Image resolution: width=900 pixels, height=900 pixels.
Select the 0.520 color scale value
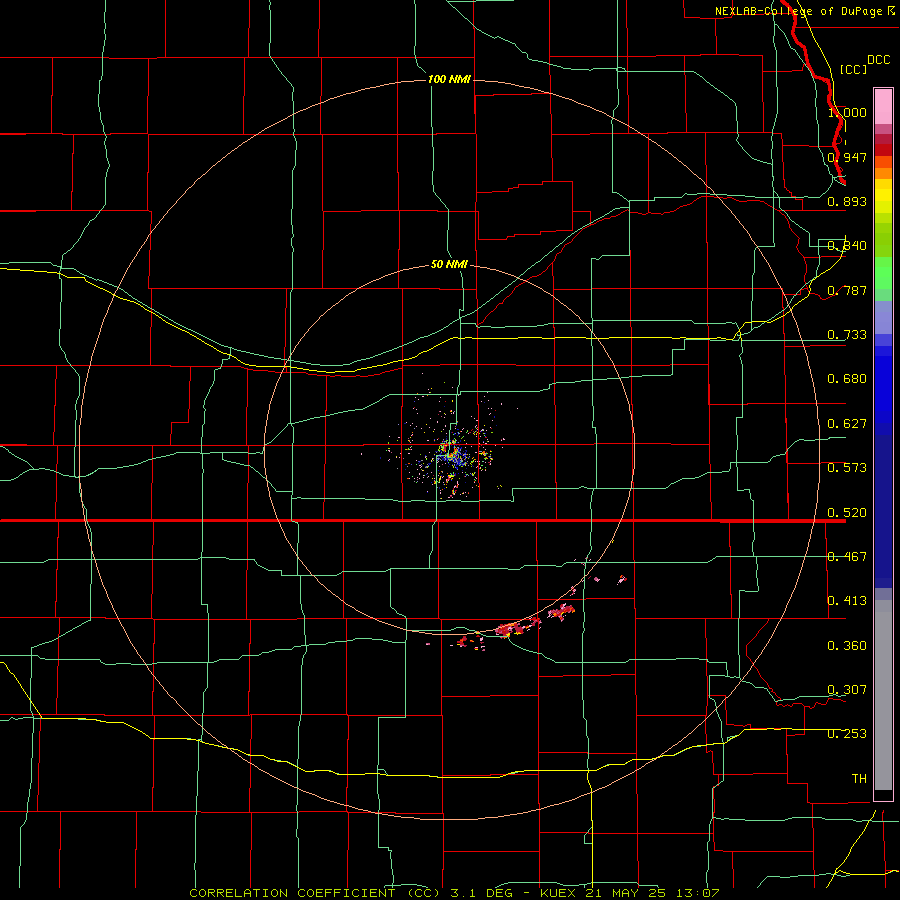pos(847,513)
